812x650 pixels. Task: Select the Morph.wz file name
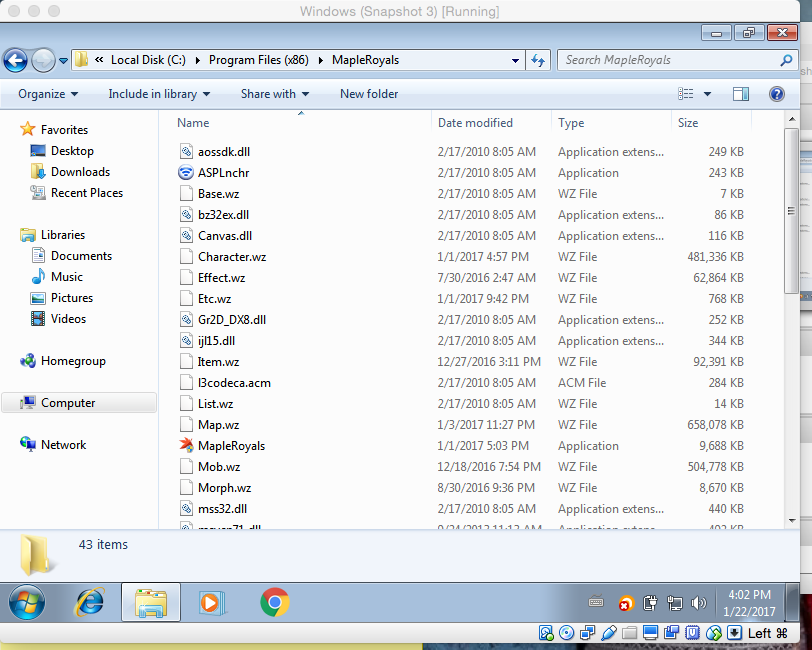click(224, 487)
